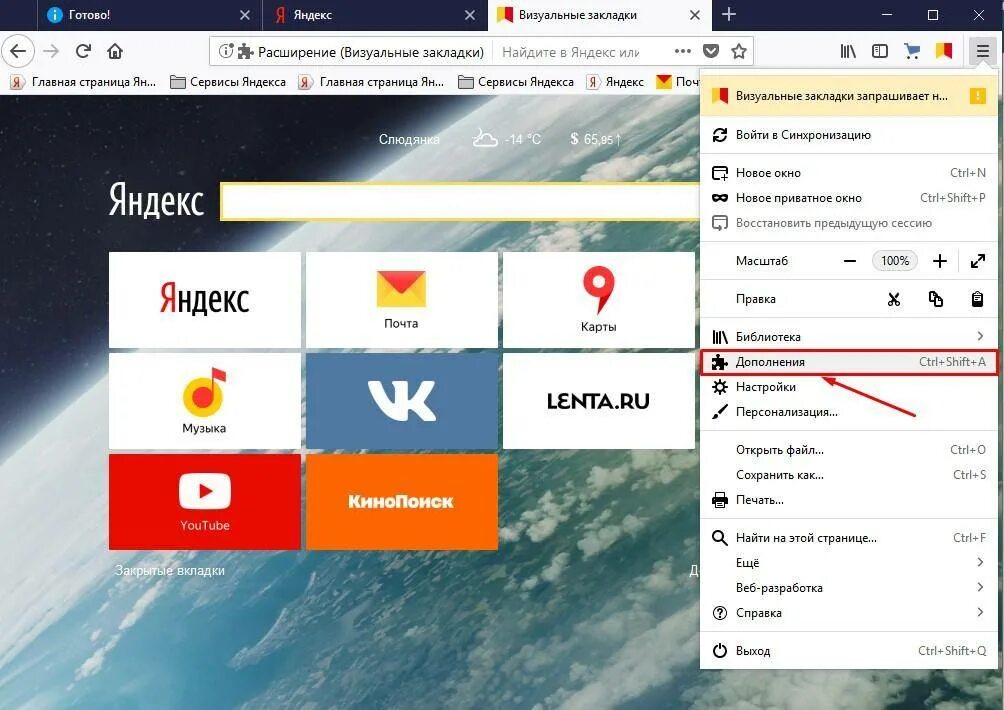The height and width of the screenshot is (710, 1004).
Task: Open the Музыка bookmark tile
Action: point(205,401)
